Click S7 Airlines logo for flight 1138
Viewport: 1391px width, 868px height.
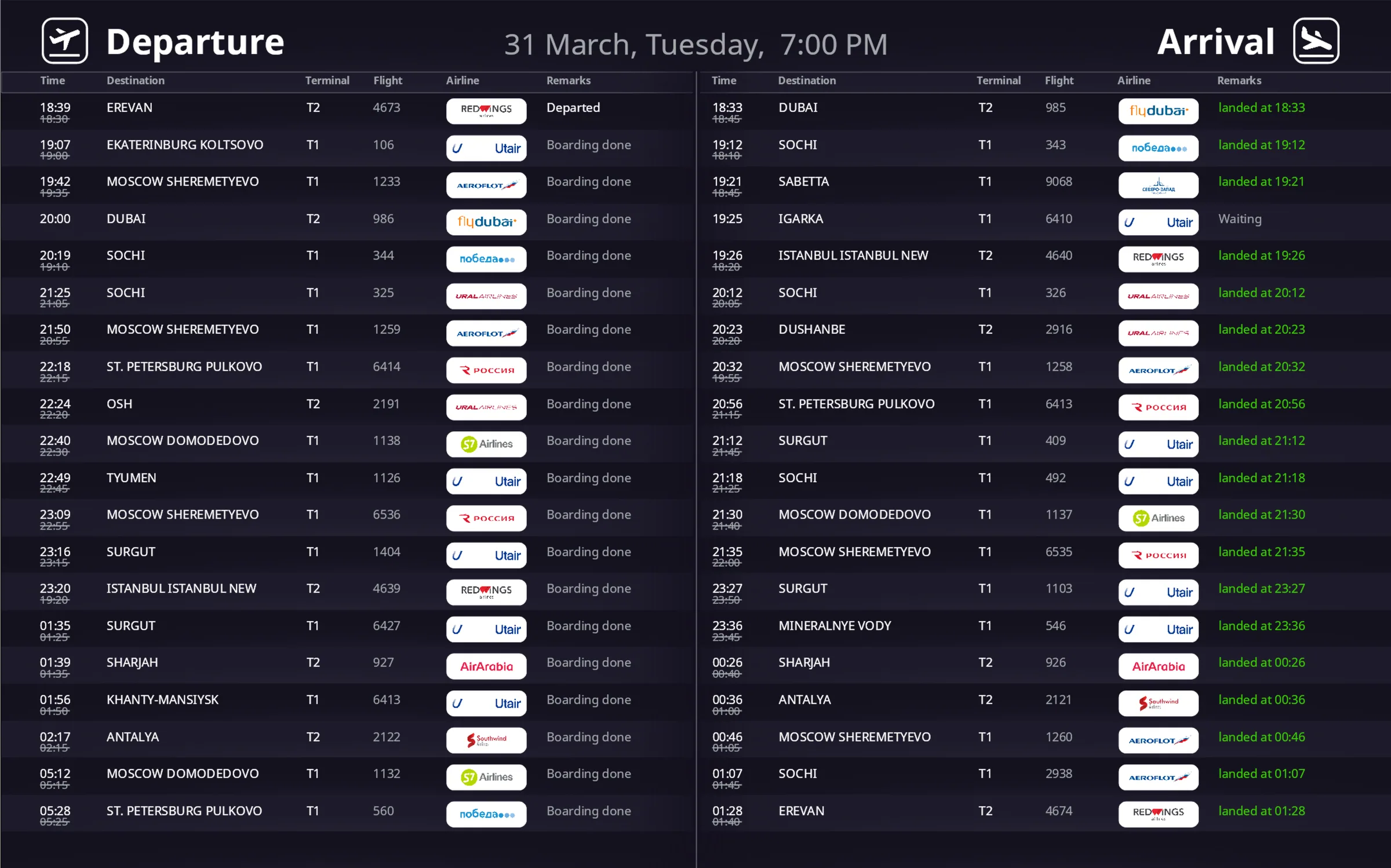(486, 444)
